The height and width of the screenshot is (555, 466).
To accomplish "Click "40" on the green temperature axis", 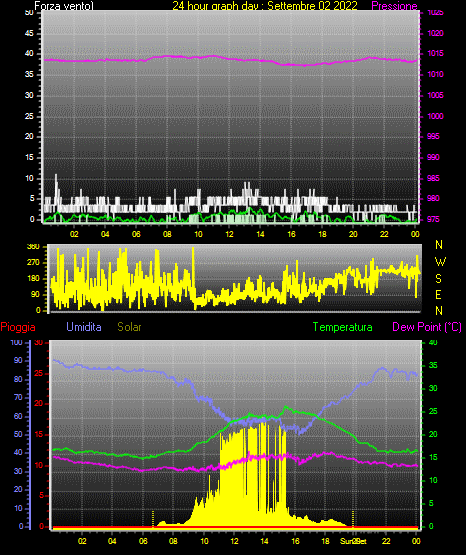I will [433, 342].
